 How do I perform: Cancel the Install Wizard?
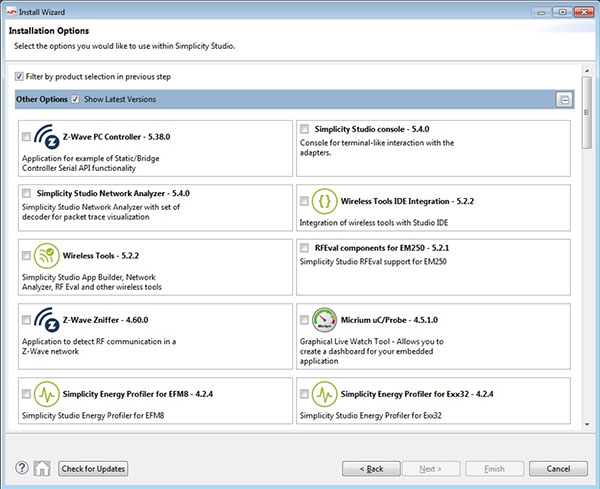558,468
